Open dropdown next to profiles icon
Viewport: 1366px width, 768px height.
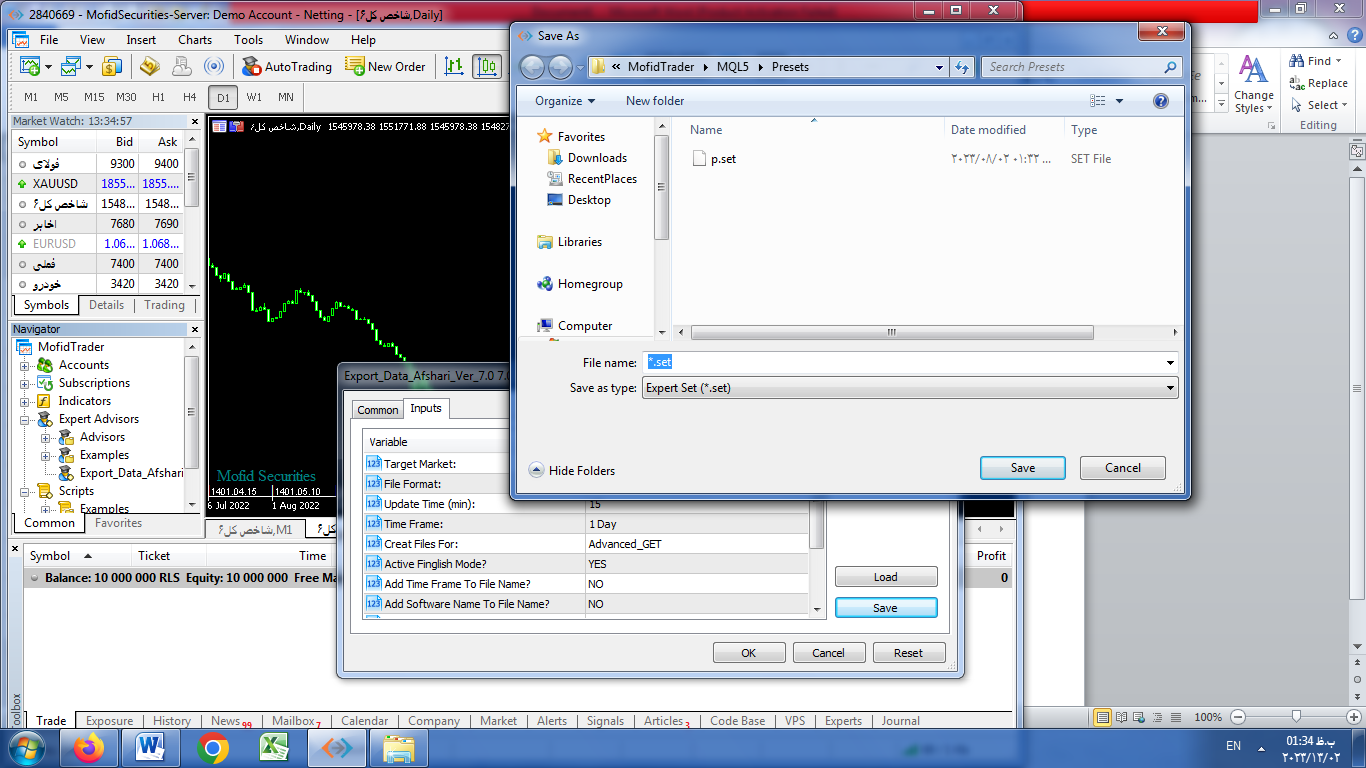point(89,66)
